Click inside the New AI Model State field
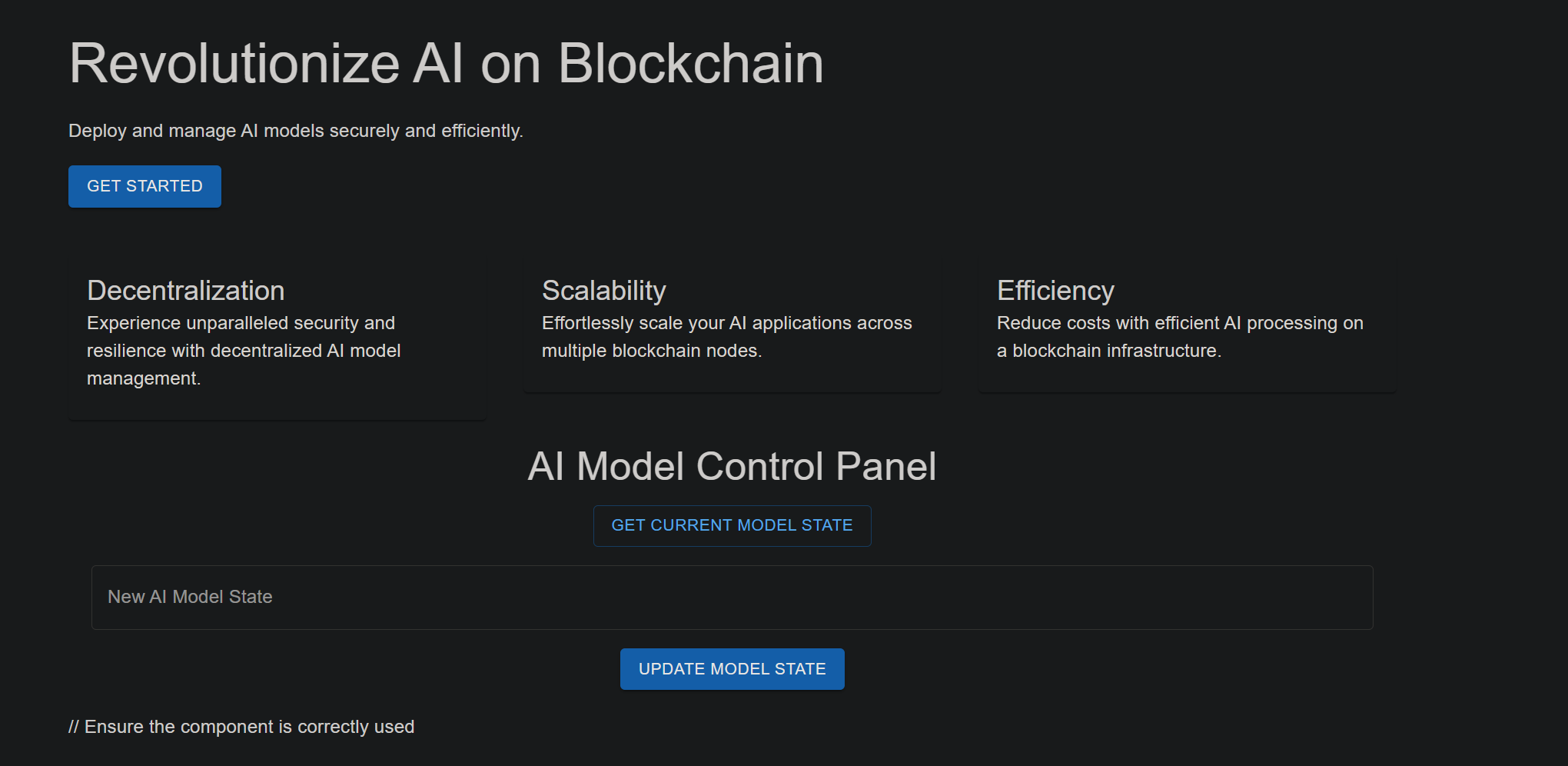The height and width of the screenshot is (766, 1568). tap(730, 597)
